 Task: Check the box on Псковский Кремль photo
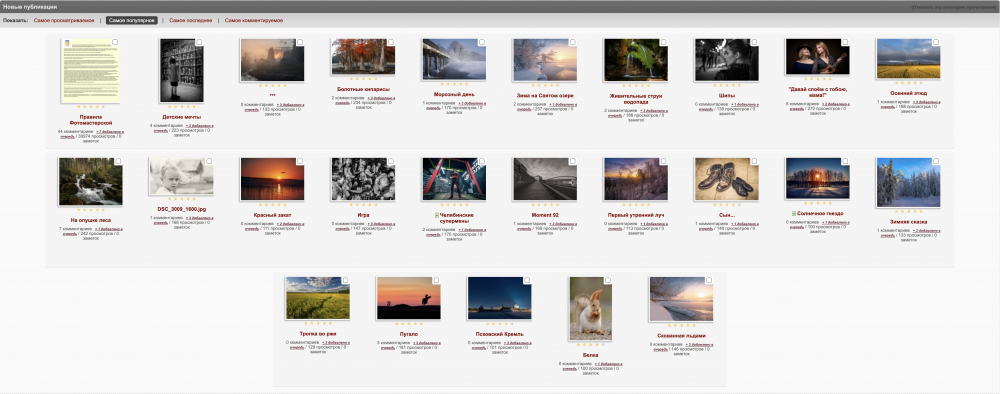coord(527,280)
